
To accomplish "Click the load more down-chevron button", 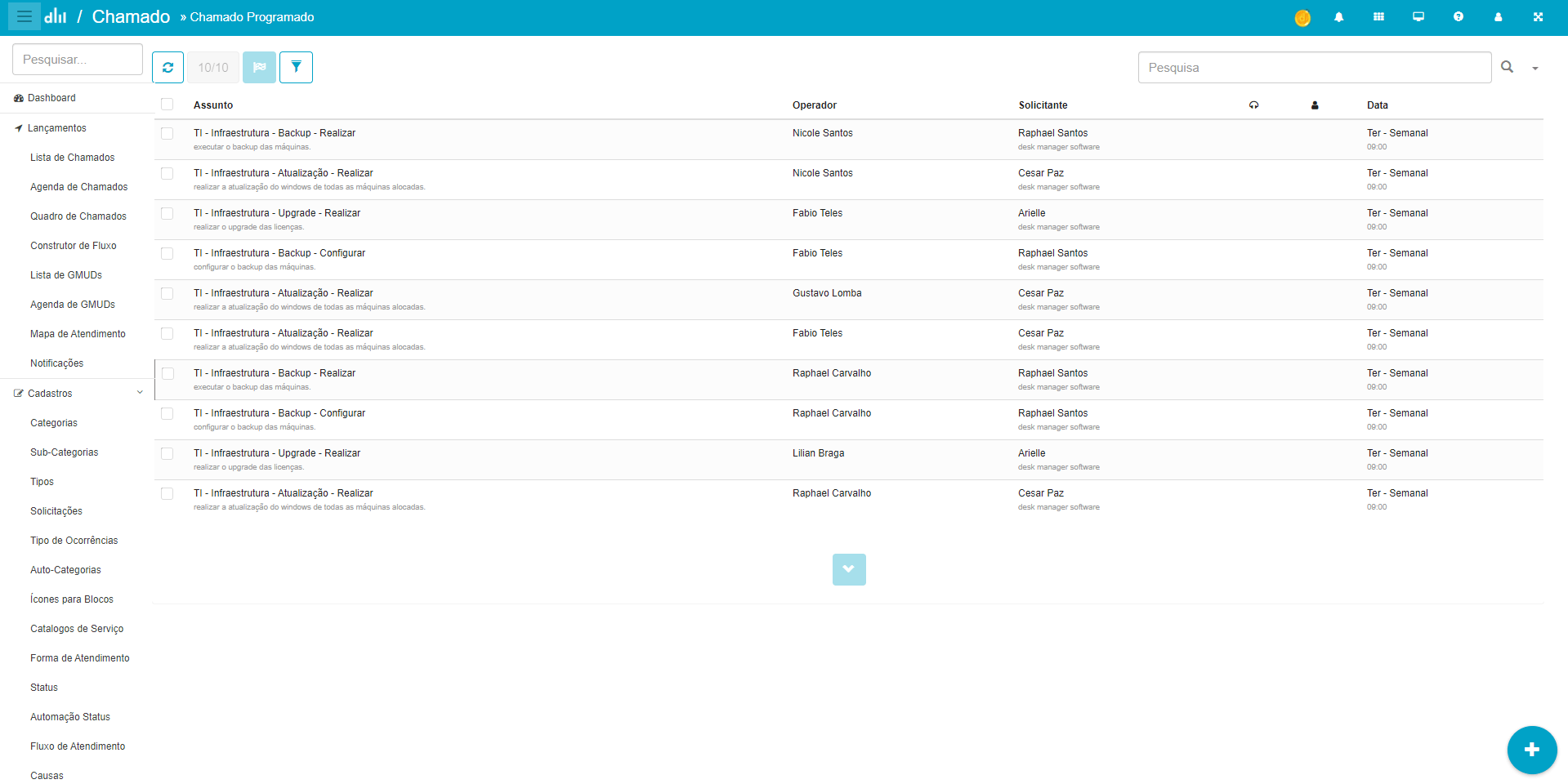I will point(849,569).
